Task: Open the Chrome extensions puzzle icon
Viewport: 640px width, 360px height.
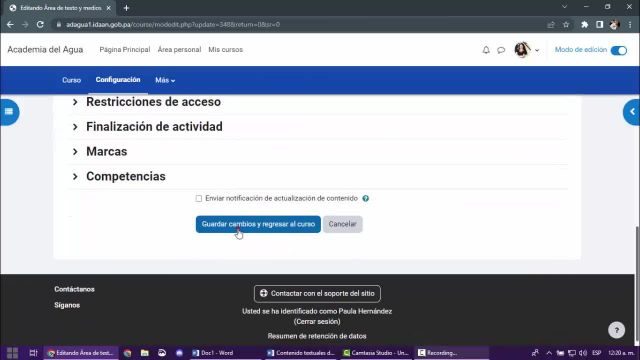Action: point(584,24)
